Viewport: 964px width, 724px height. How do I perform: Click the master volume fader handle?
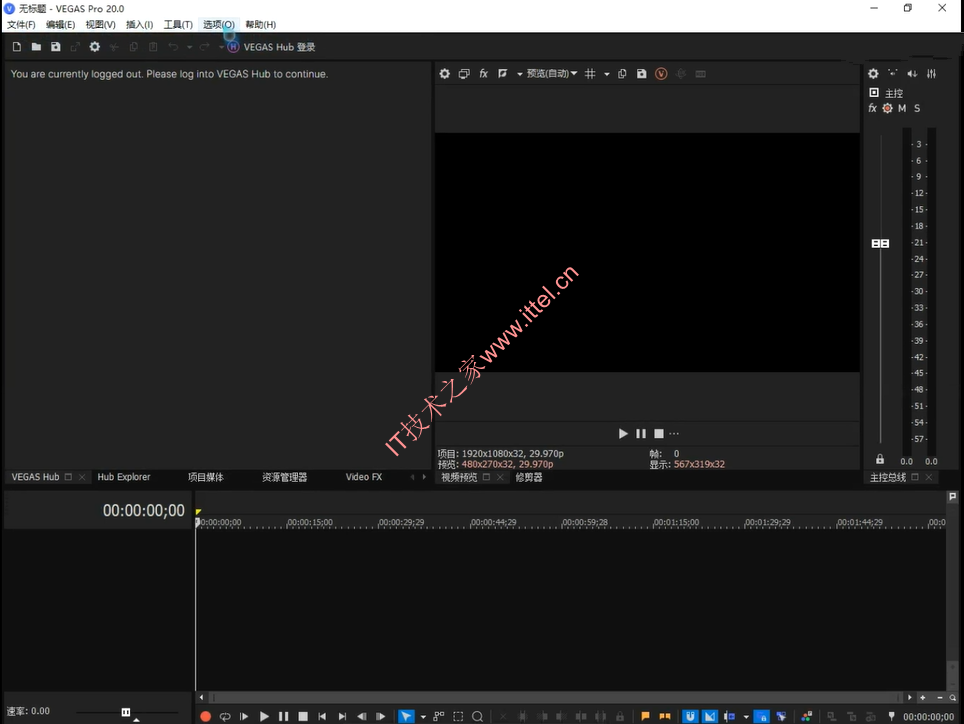880,243
